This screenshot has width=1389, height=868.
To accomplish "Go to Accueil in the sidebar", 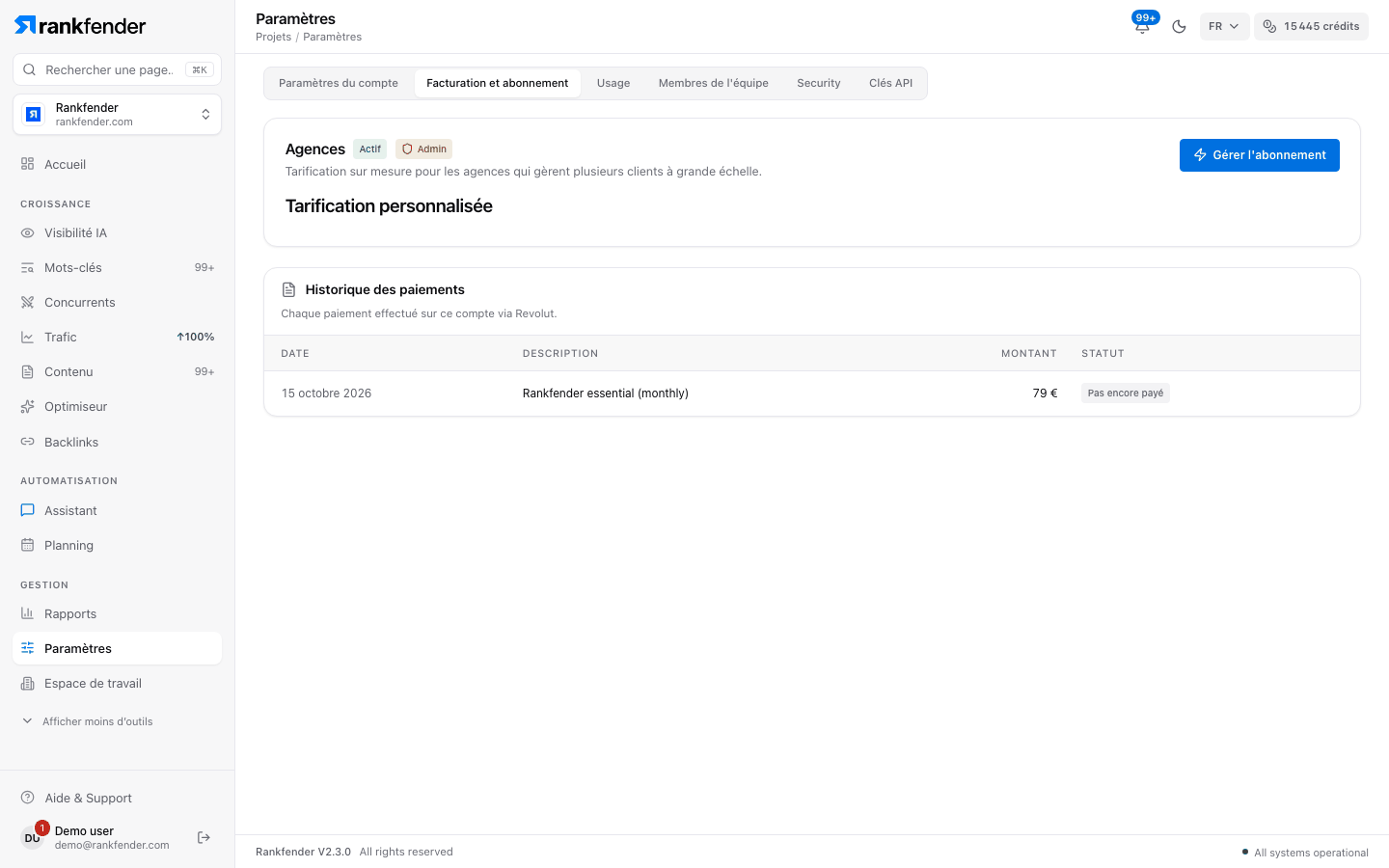I will pyautogui.click(x=117, y=164).
